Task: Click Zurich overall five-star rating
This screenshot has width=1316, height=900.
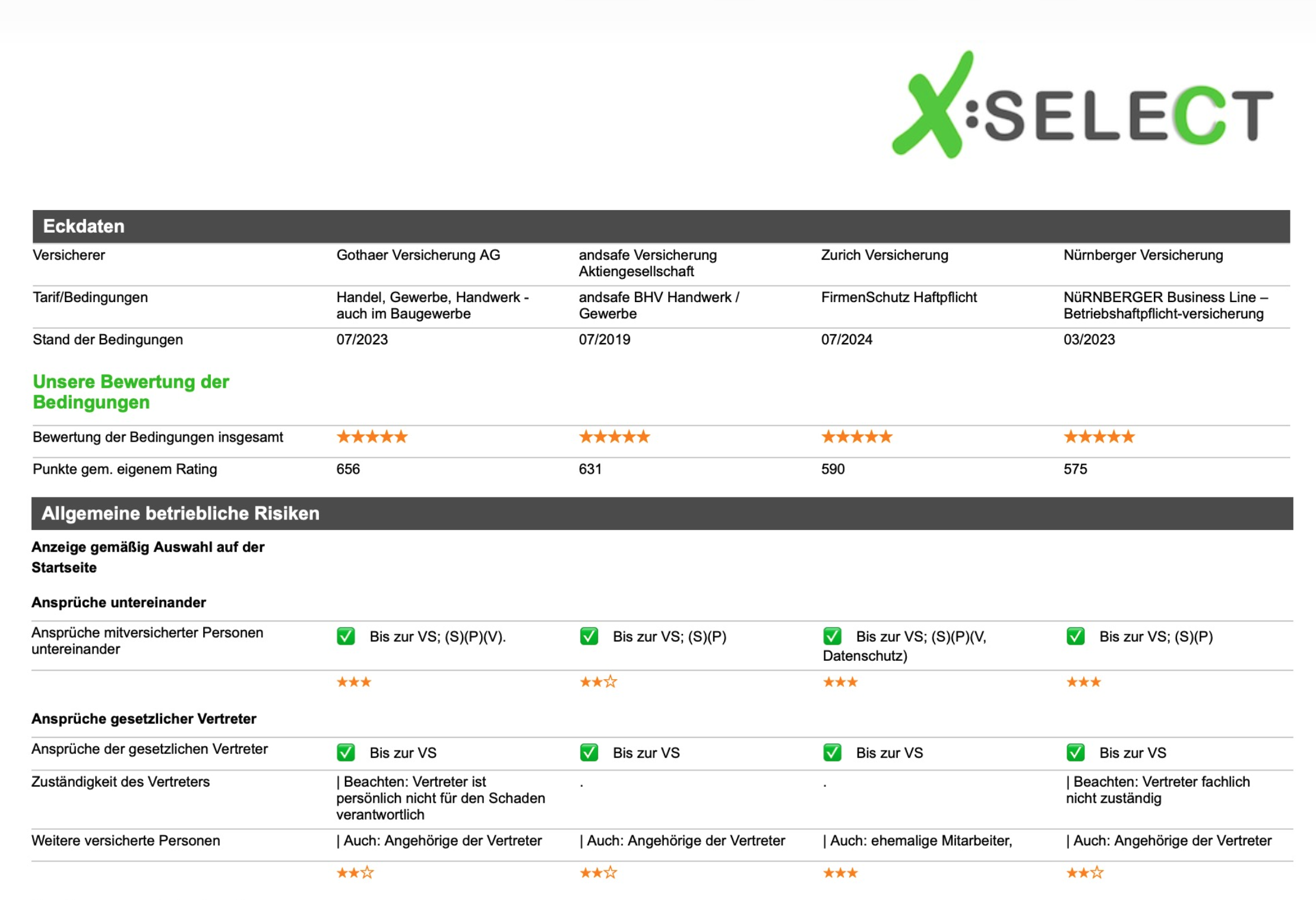Action: coord(857,437)
